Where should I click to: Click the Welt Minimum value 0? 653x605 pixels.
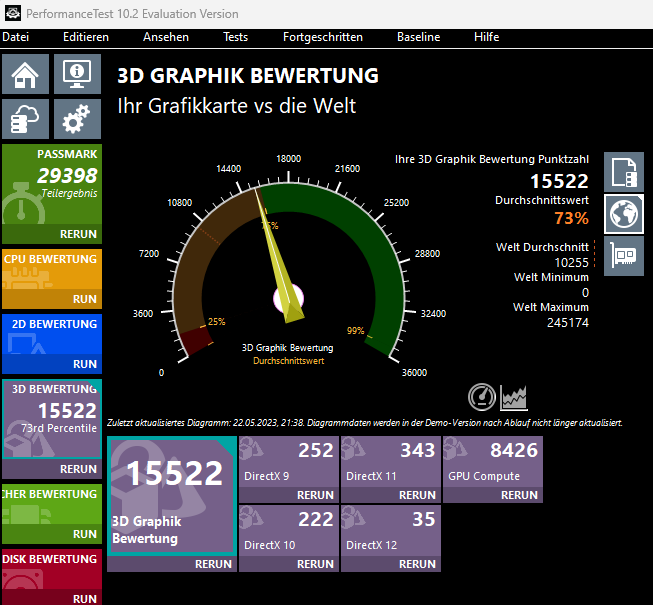click(585, 293)
